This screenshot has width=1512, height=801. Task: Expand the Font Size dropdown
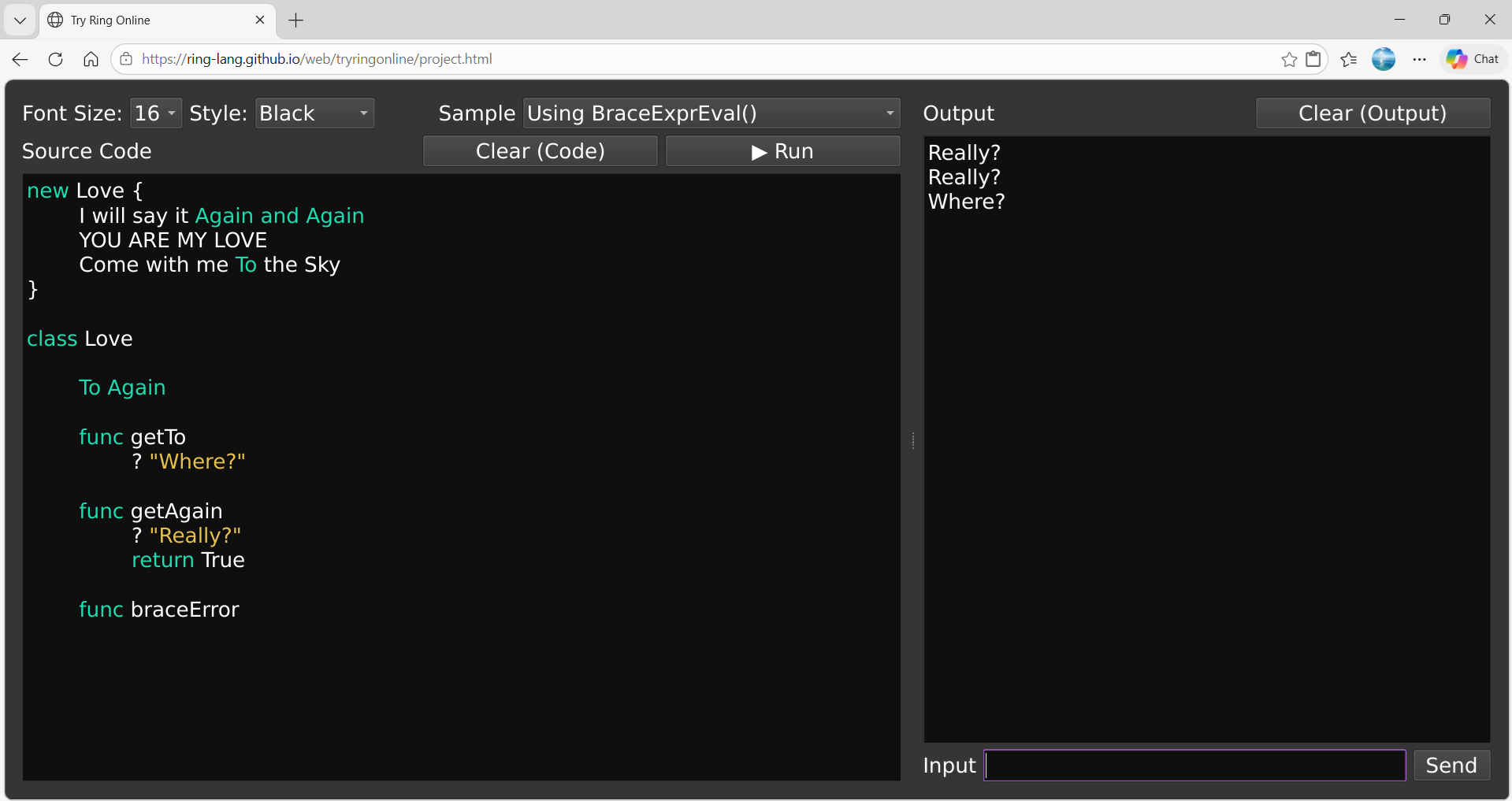click(x=155, y=113)
